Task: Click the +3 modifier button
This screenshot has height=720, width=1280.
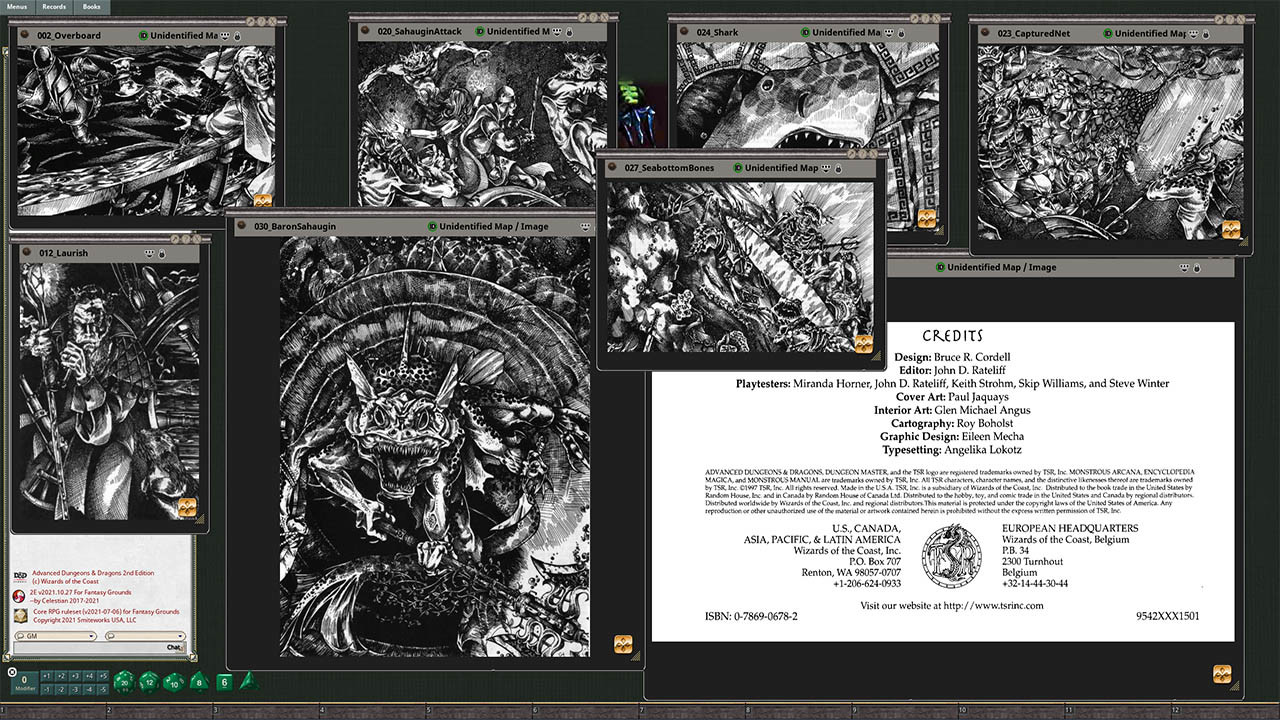Action: pyautogui.click(x=75, y=677)
